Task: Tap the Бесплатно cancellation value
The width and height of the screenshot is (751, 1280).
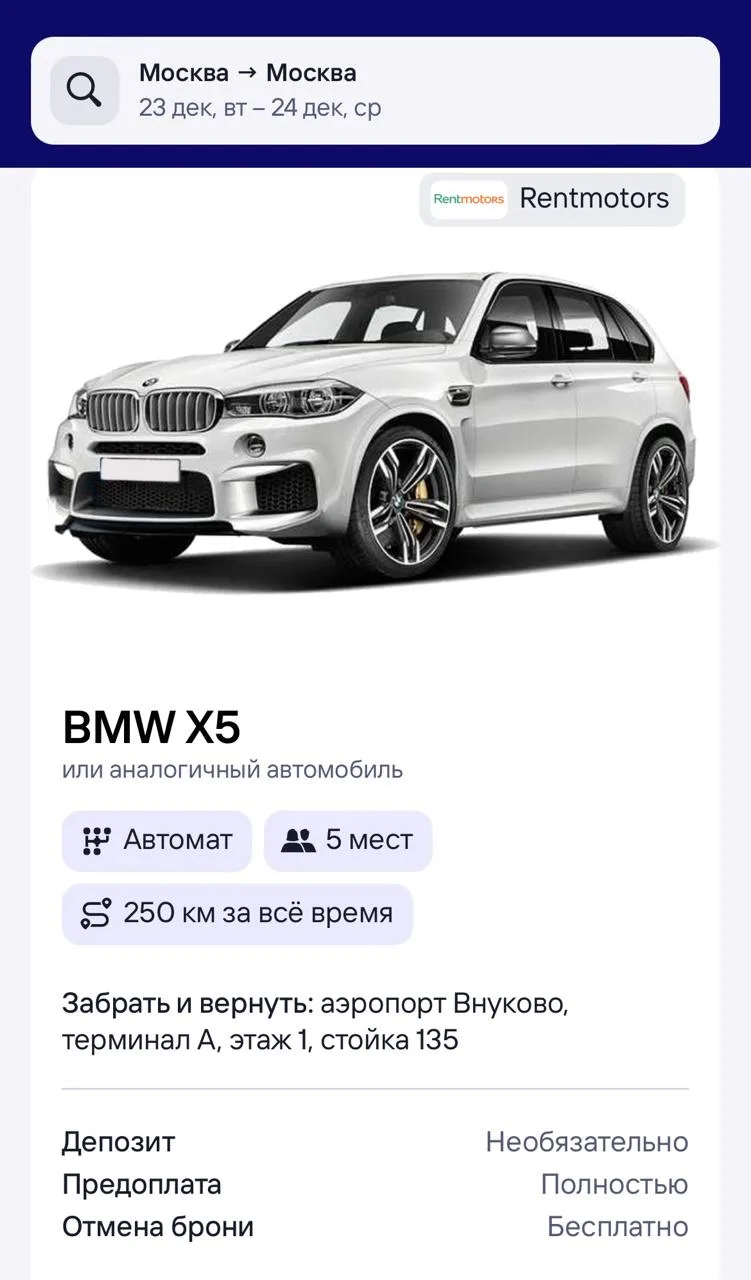Action: (618, 1227)
